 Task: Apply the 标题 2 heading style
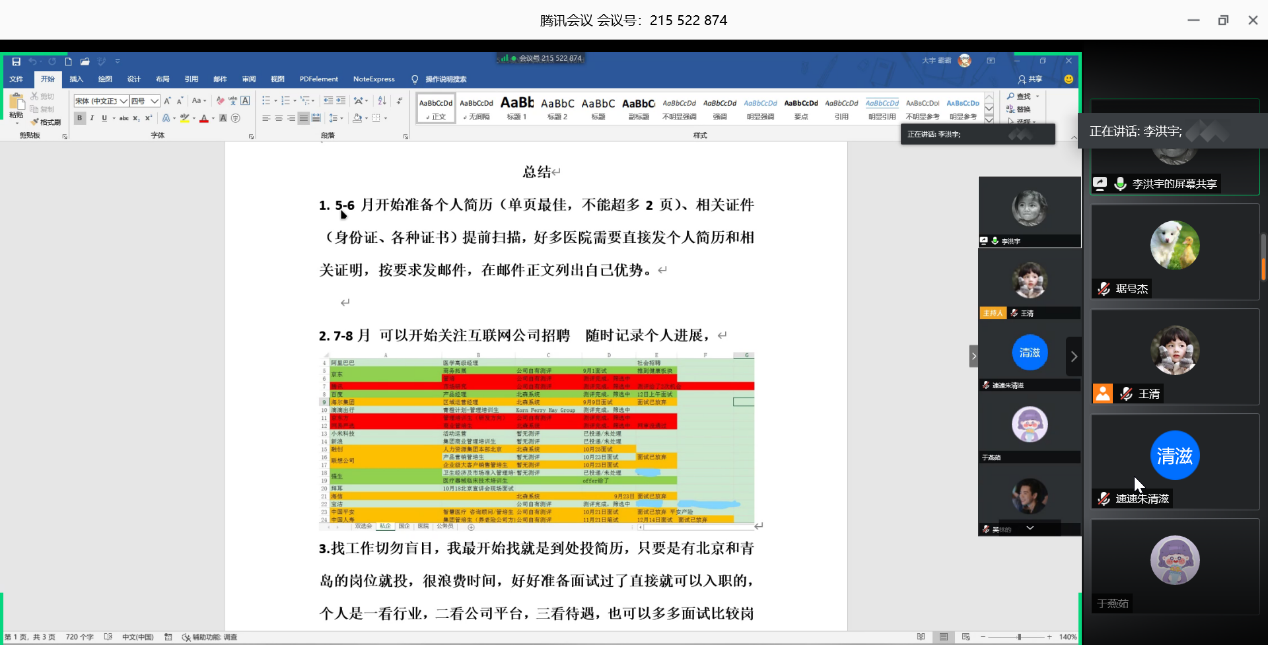(x=558, y=107)
